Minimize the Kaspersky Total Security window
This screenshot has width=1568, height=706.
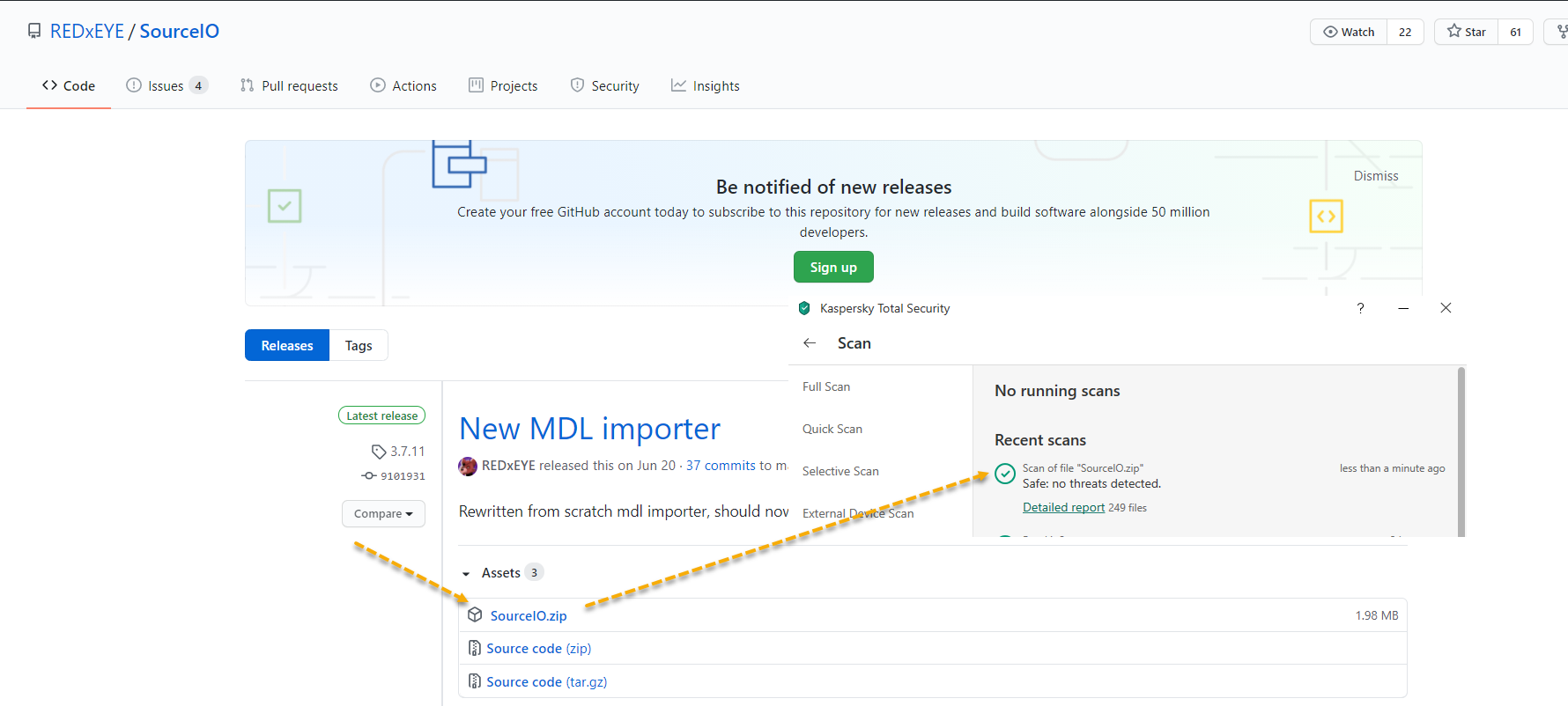click(x=1403, y=308)
